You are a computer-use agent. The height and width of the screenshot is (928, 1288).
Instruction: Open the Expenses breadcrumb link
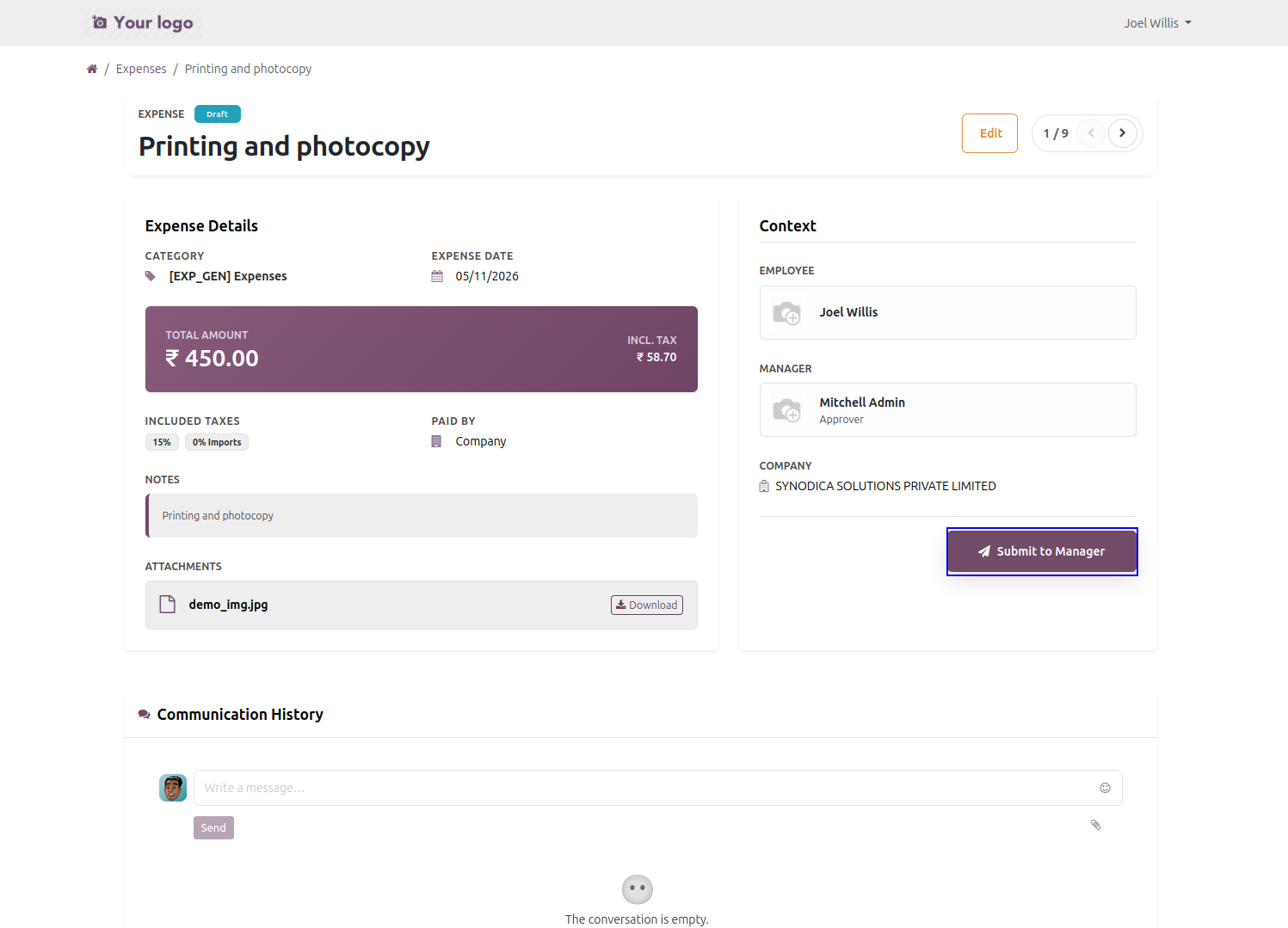141,69
